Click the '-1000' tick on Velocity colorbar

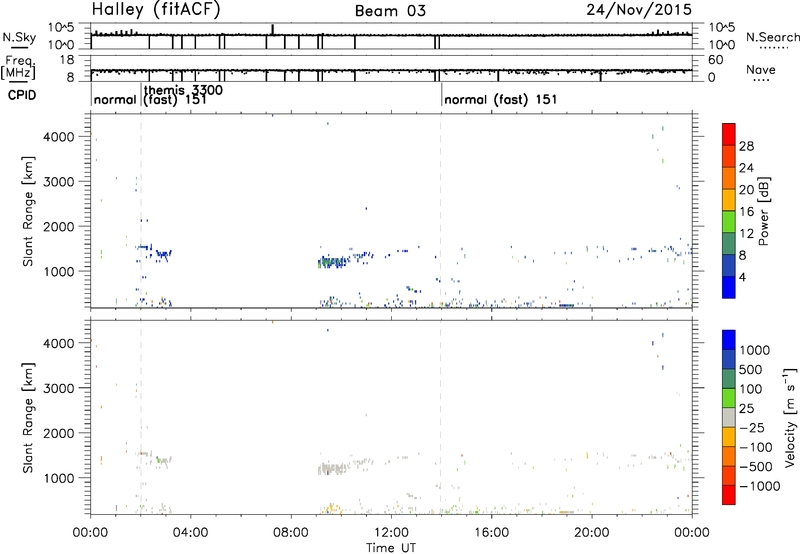coord(759,486)
